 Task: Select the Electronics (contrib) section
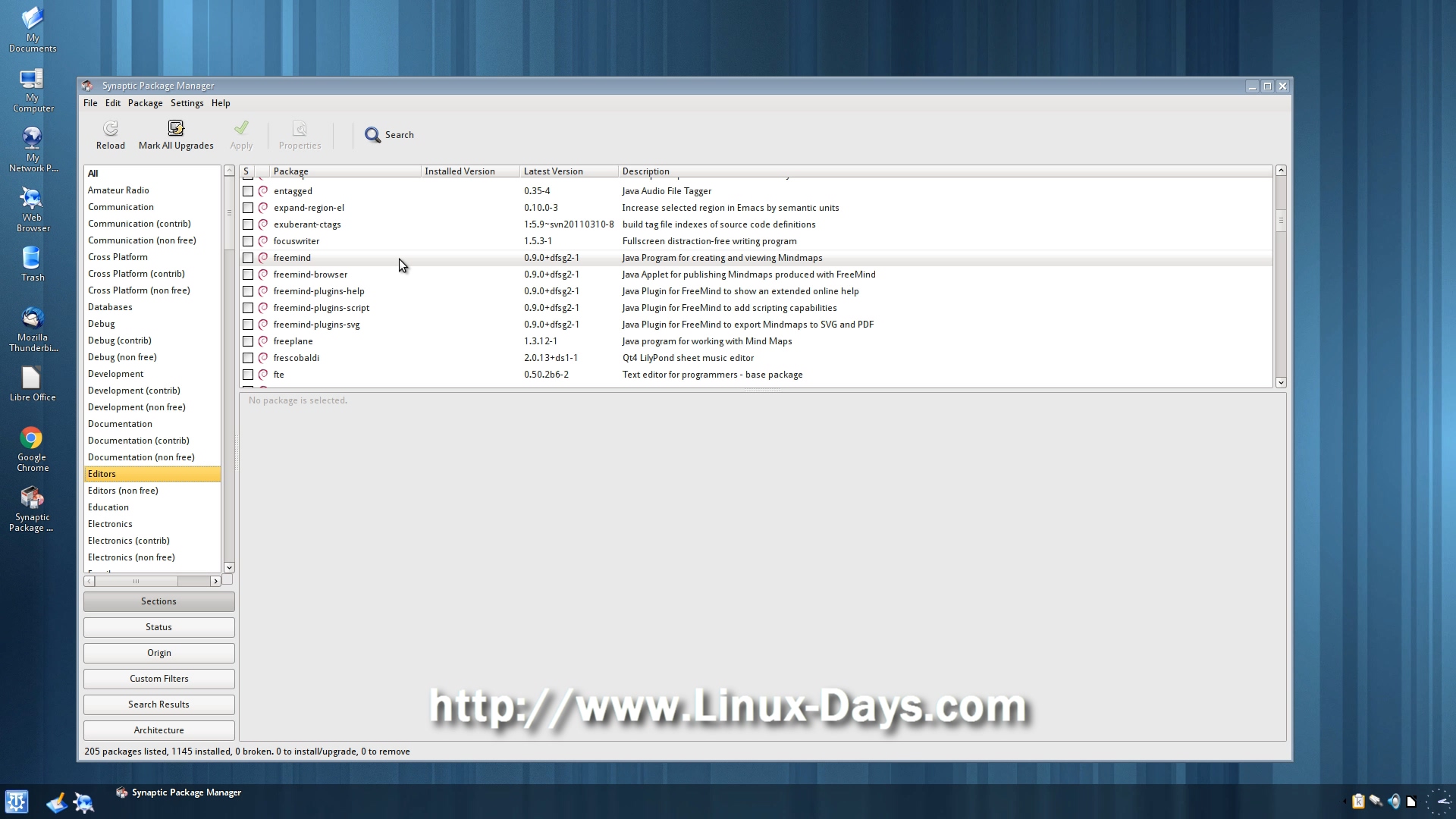point(152,541)
